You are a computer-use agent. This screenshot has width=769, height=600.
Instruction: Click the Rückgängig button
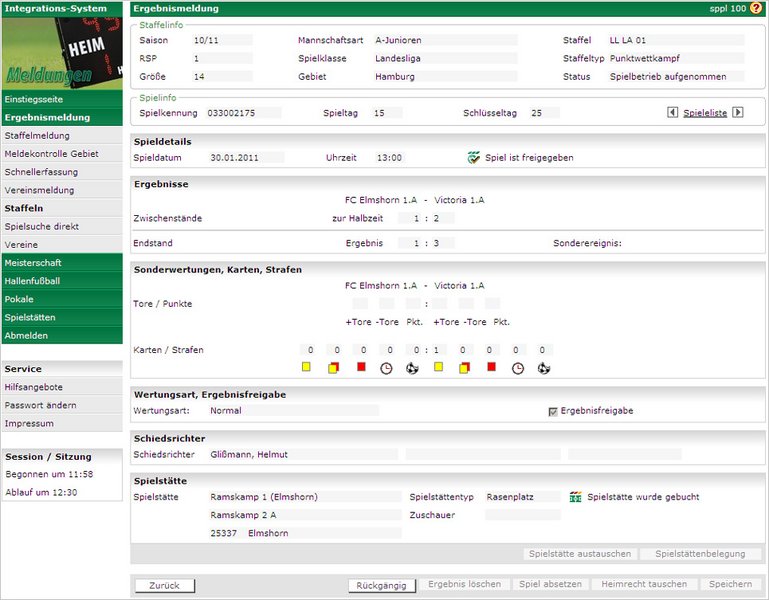pyautogui.click(x=382, y=585)
